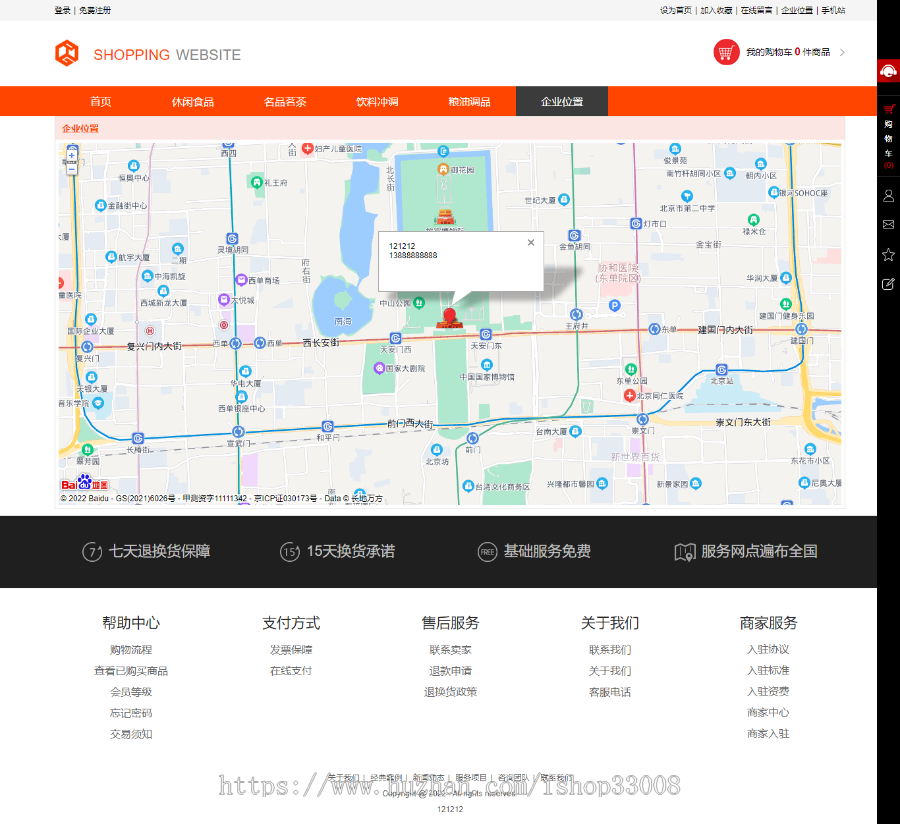
Task: Click the 天安门东 subway station icon
Action: coord(486,335)
